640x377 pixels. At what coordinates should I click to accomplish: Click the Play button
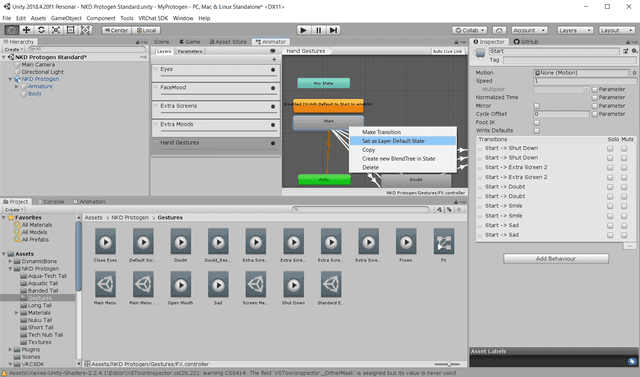(303, 30)
